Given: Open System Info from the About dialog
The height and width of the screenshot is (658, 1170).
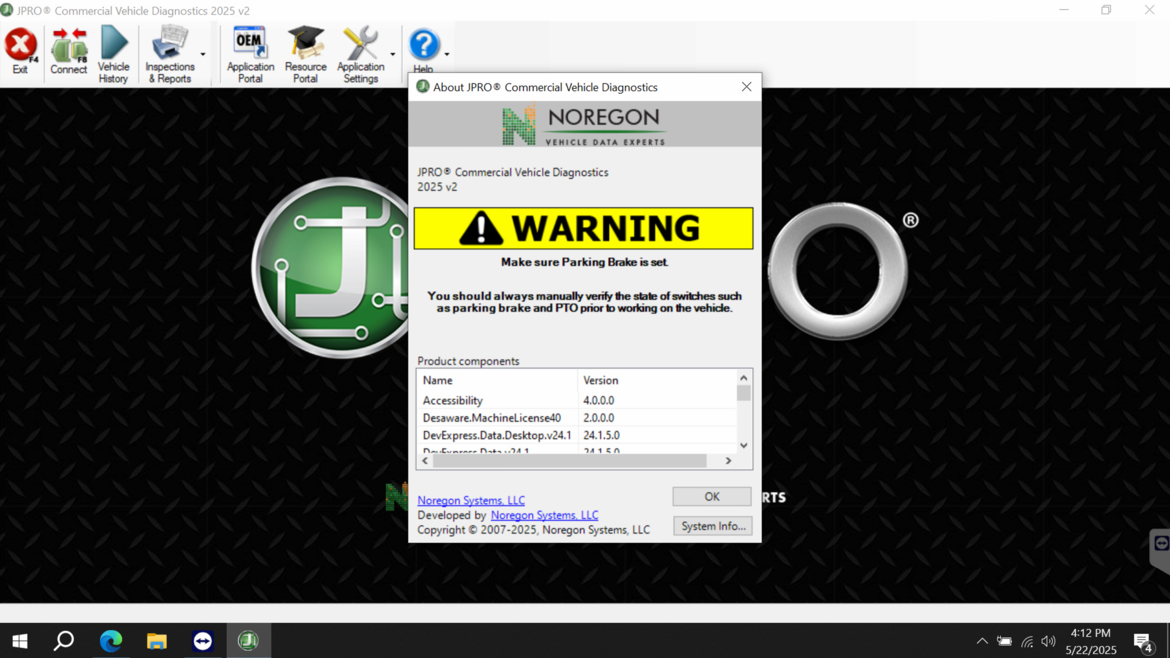Looking at the screenshot, I should point(712,525).
